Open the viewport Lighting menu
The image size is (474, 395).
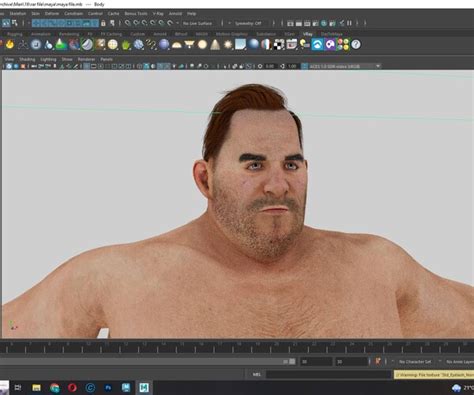(x=48, y=59)
